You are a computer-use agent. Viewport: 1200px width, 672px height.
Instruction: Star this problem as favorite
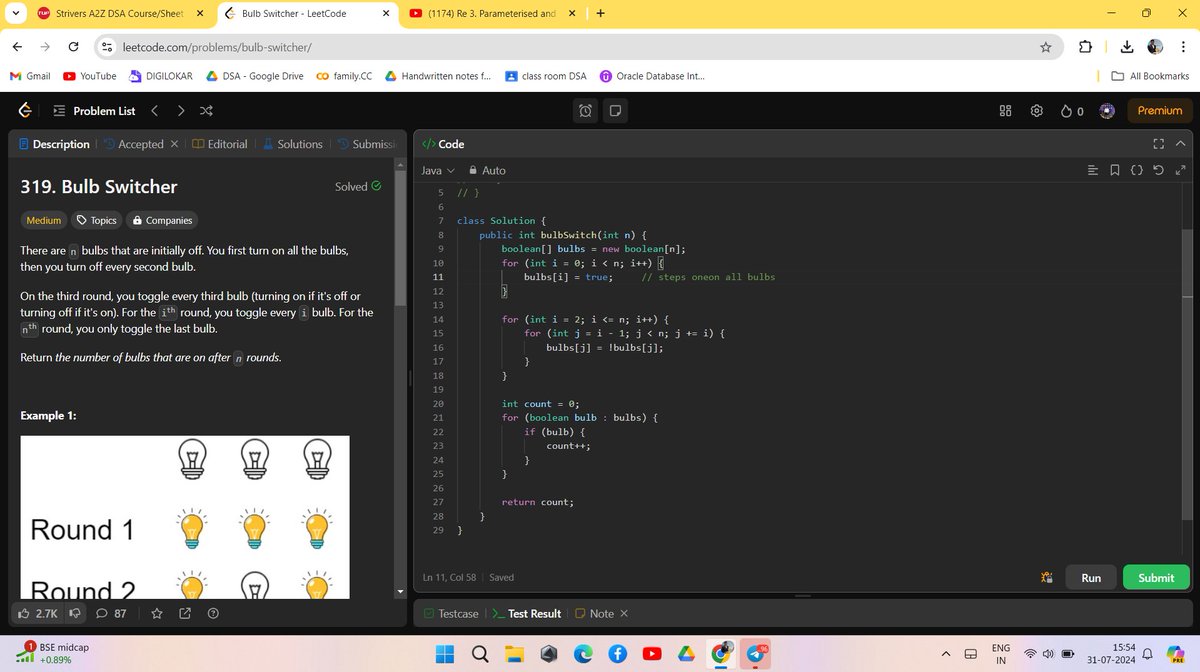pos(156,613)
